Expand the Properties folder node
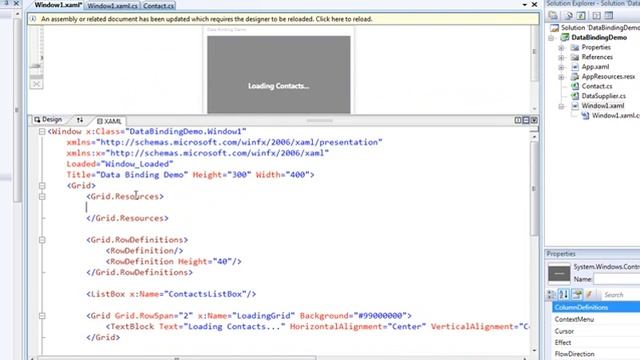 pos(561,48)
